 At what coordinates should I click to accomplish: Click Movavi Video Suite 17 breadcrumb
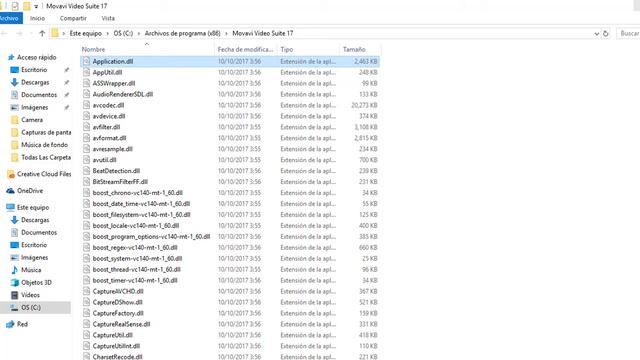(262, 33)
